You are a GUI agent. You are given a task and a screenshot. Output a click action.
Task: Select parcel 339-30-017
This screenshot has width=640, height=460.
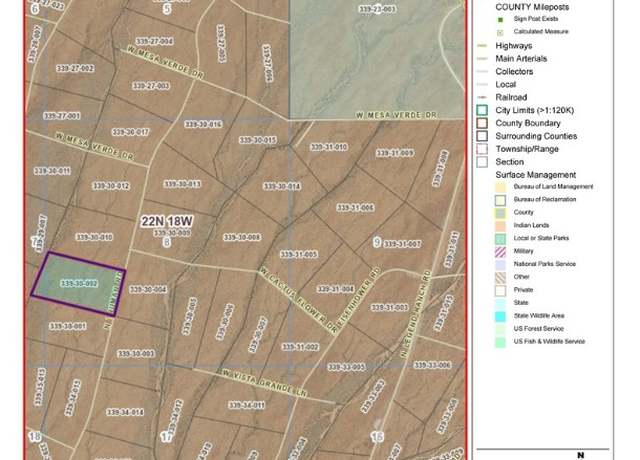[x=131, y=132]
